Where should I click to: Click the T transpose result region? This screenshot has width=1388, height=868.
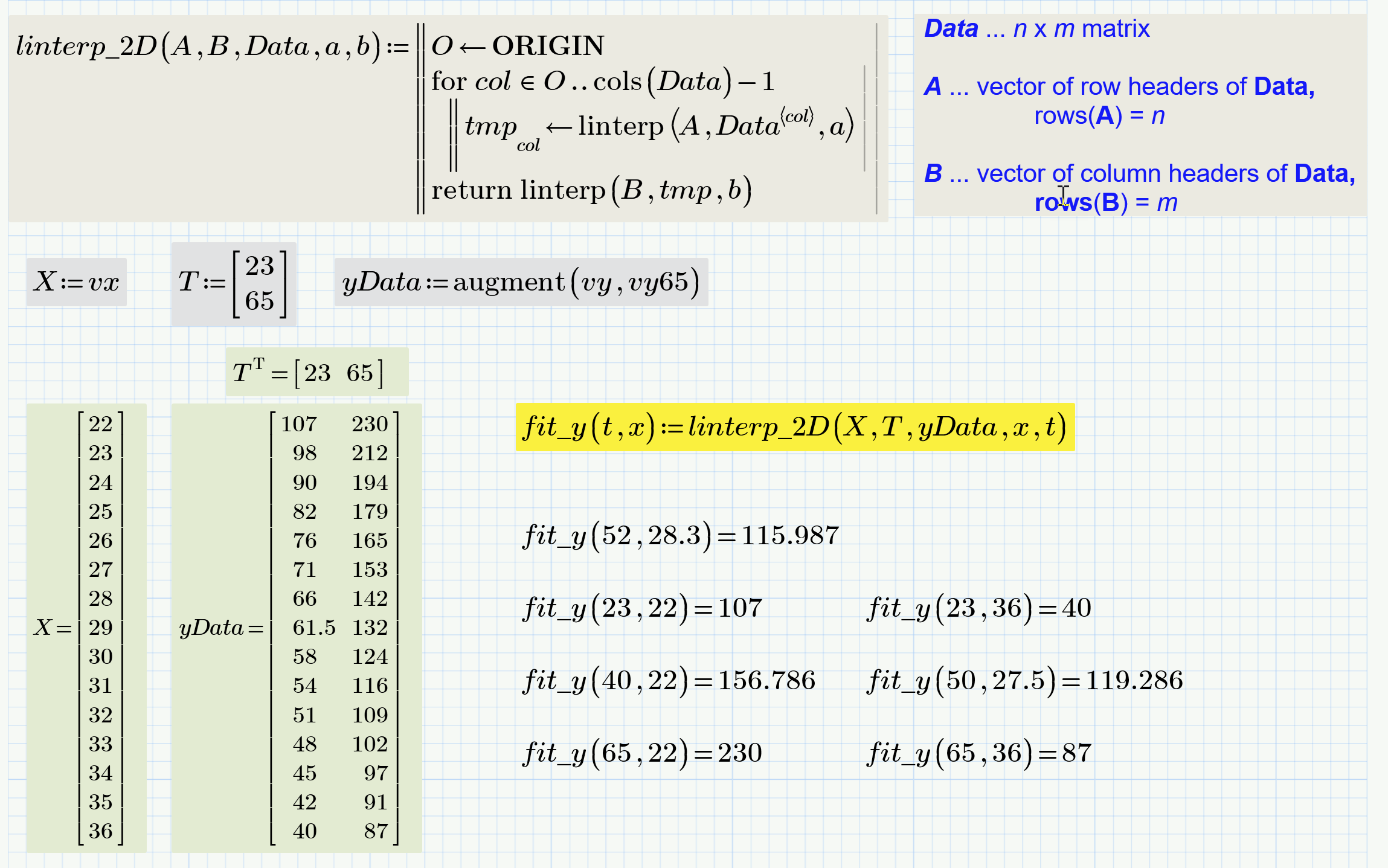pyautogui.click(x=309, y=373)
